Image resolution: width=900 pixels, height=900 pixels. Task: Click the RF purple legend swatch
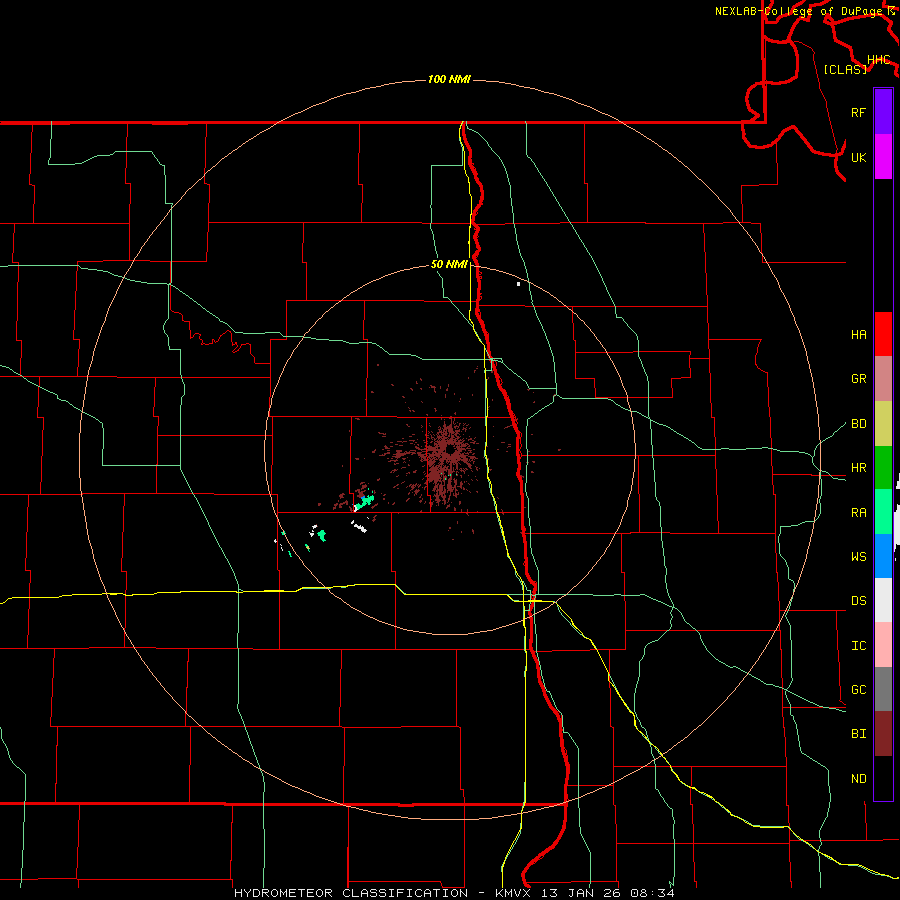coord(883,112)
